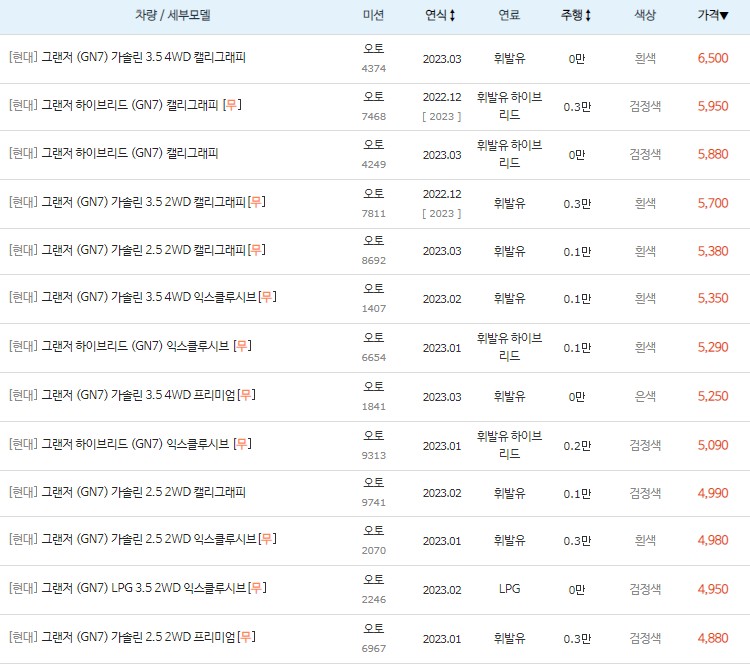Viewport: 750px width, 665px height.
Task: Toggle 가격 descending sort arrow
Action: (724, 16)
